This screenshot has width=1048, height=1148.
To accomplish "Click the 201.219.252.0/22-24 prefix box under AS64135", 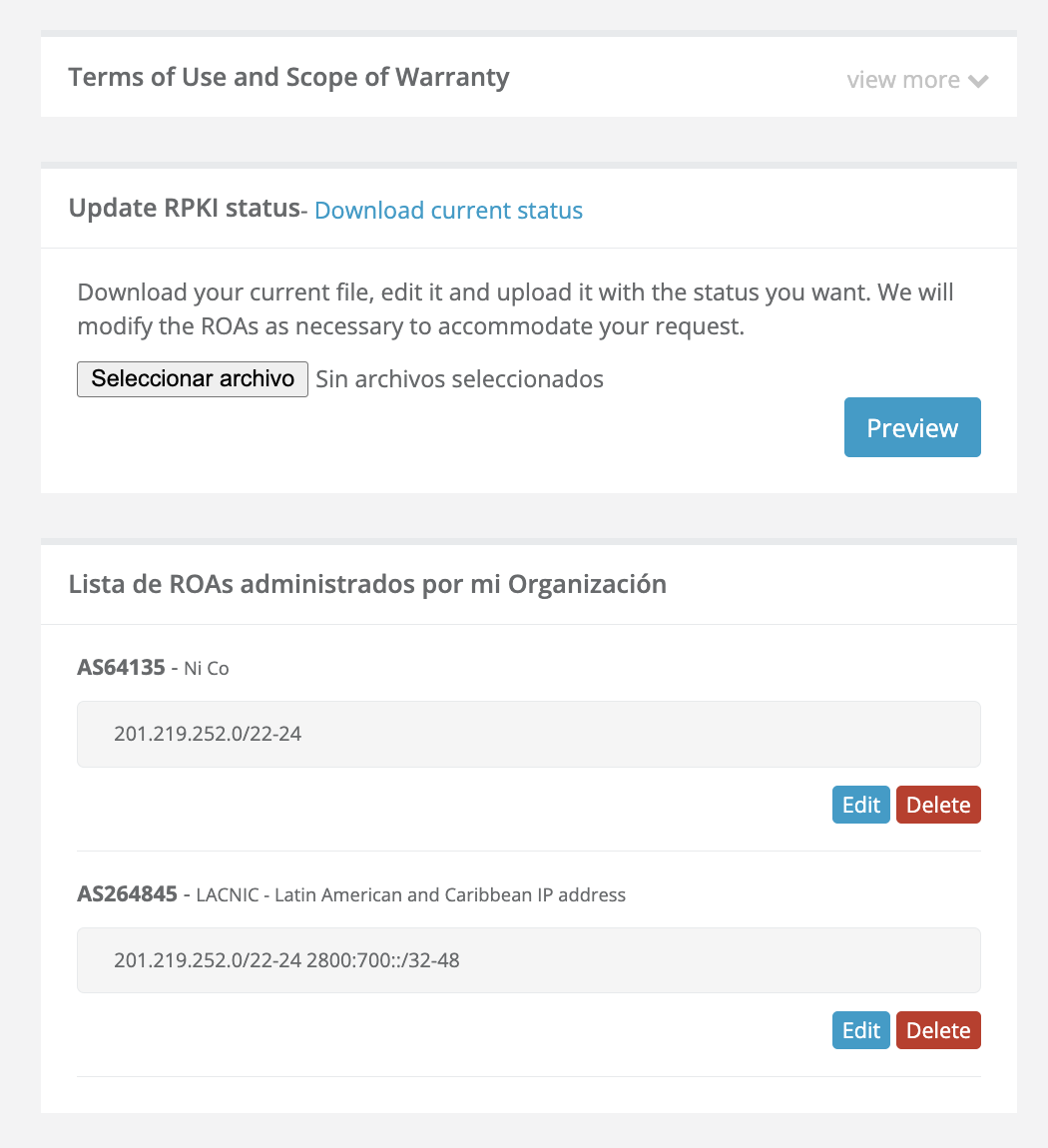I will pyautogui.click(x=528, y=734).
